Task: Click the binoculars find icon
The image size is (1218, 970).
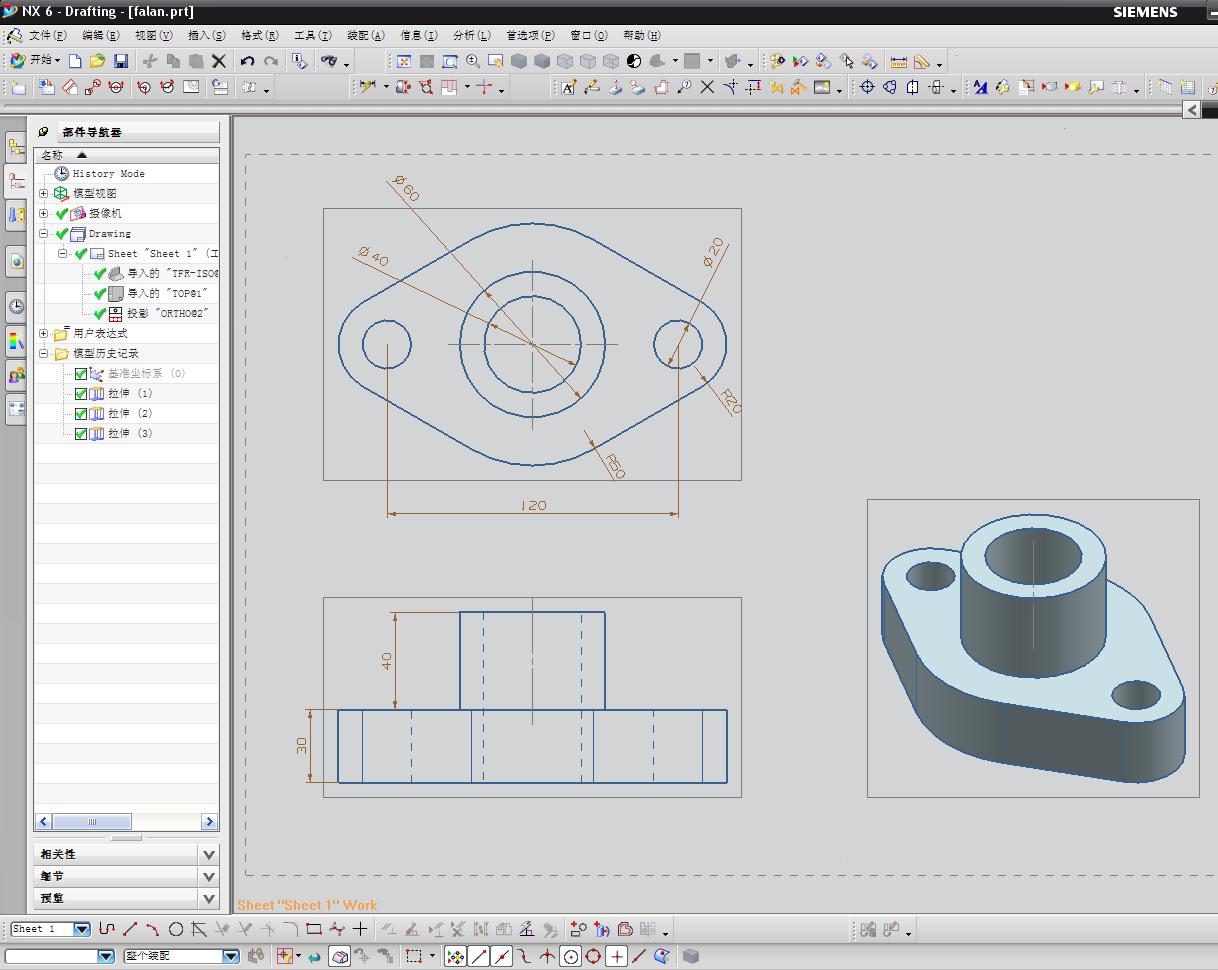Action: point(329,61)
